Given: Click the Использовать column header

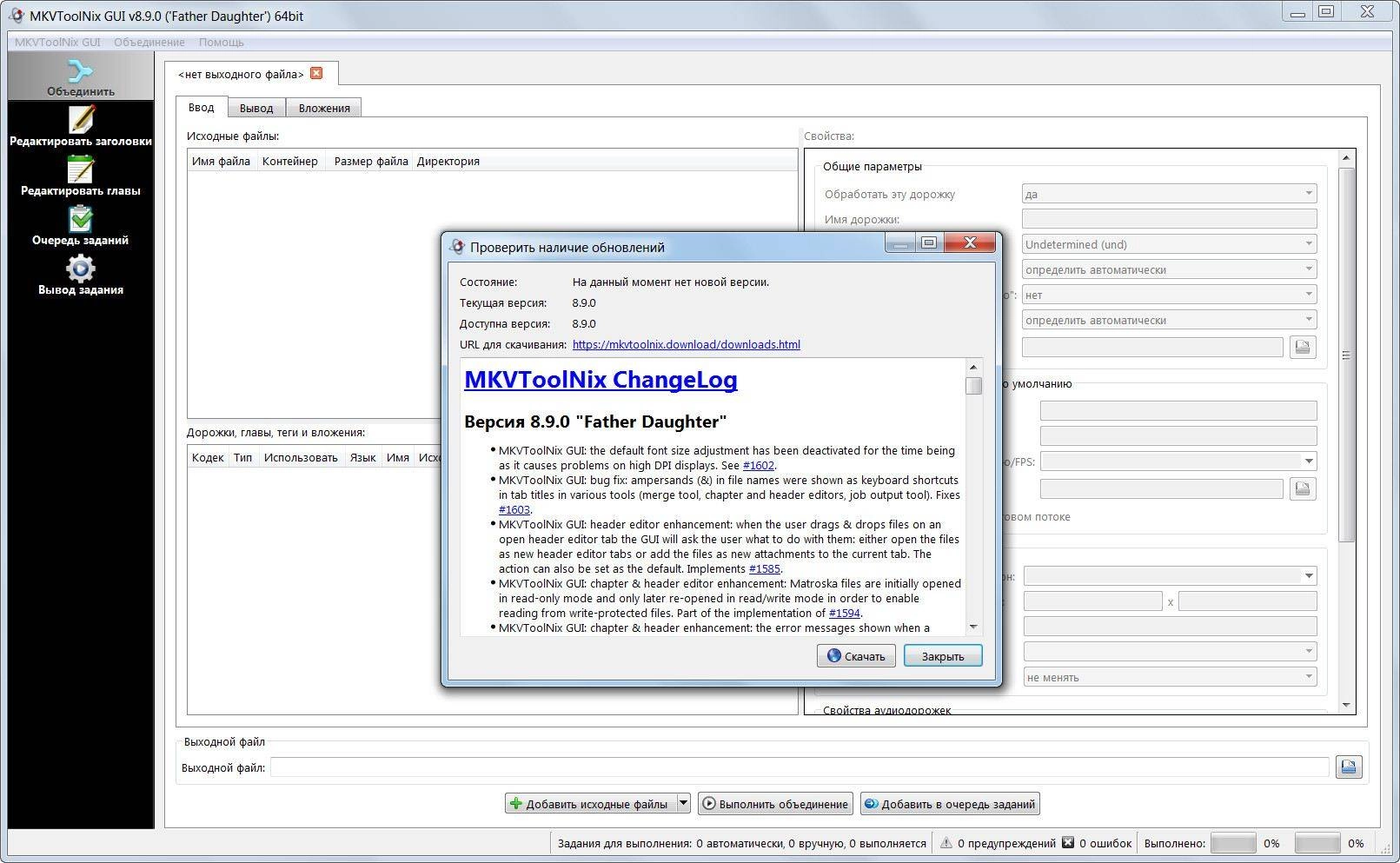Looking at the screenshot, I should [301, 457].
